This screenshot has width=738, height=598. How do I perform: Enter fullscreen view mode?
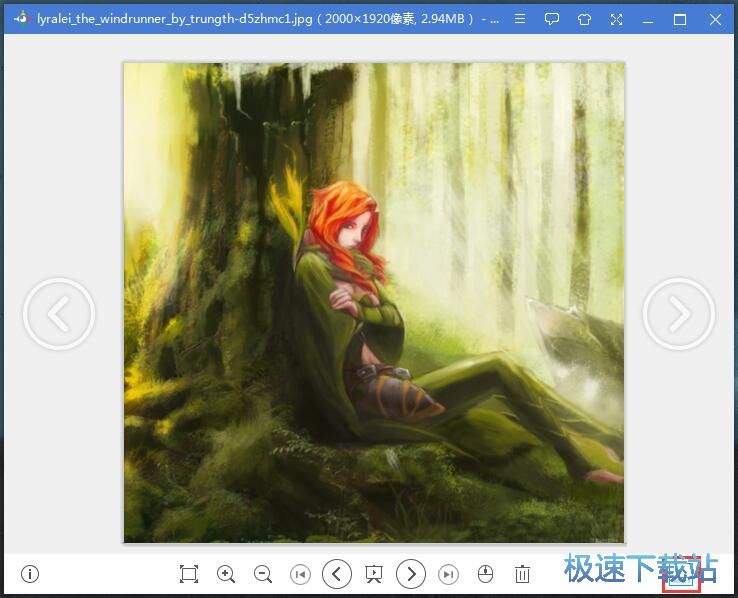coord(616,19)
